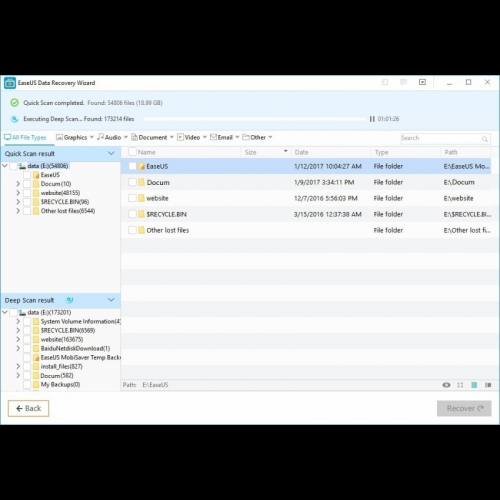Open the Document filter
This screenshot has width=500, height=500.
pos(152,137)
